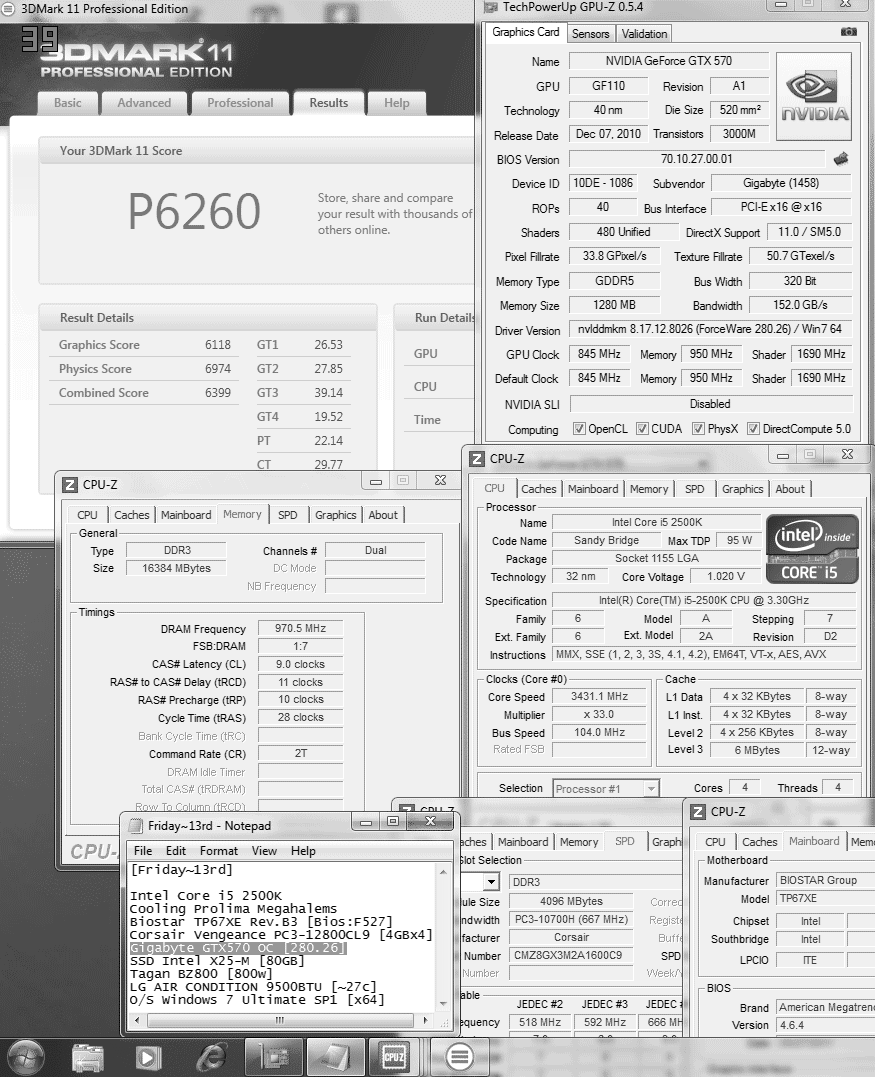Open the Help menu in Notepad

point(303,851)
